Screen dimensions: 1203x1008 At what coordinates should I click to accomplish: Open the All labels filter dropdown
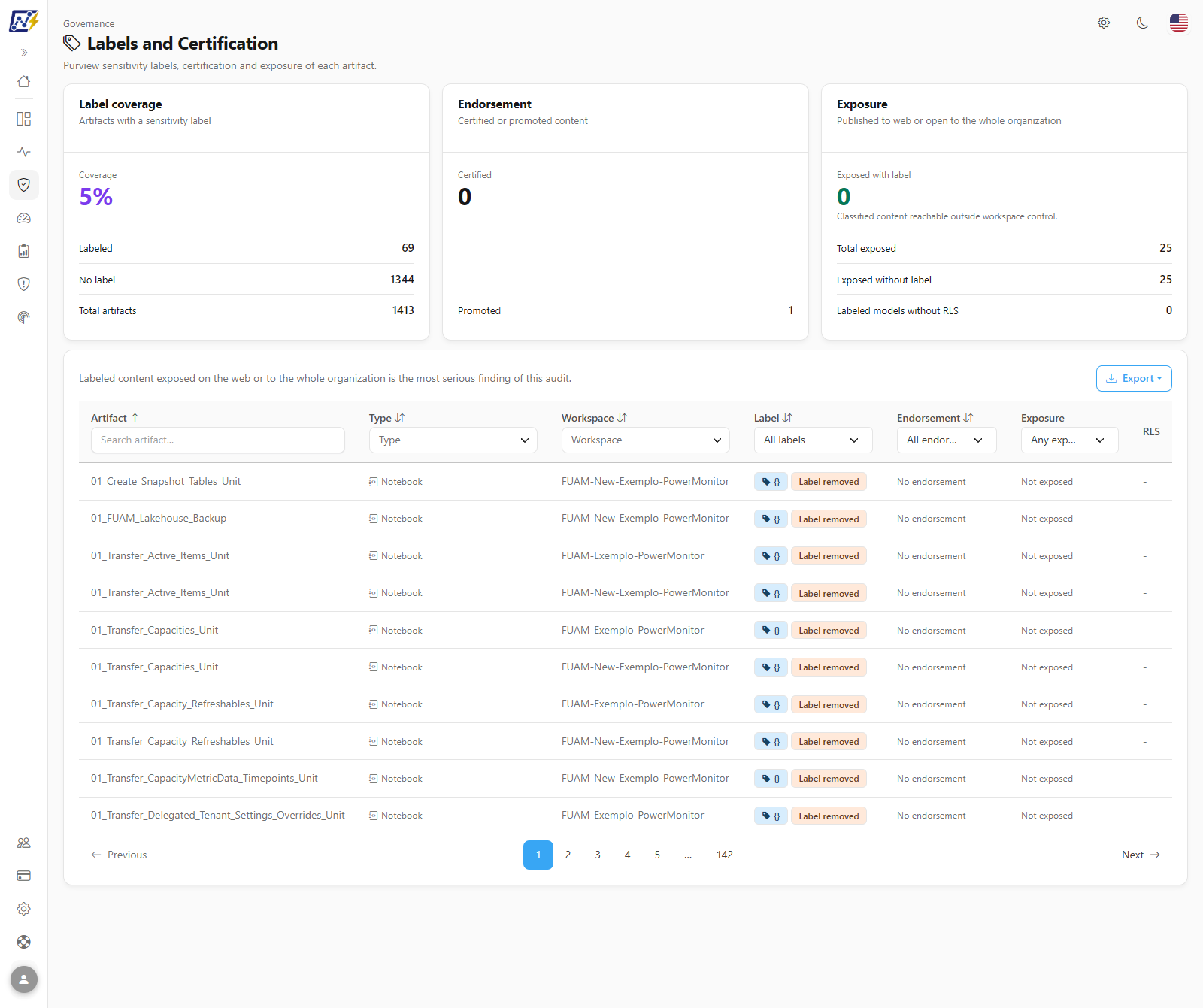pyautogui.click(x=814, y=440)
